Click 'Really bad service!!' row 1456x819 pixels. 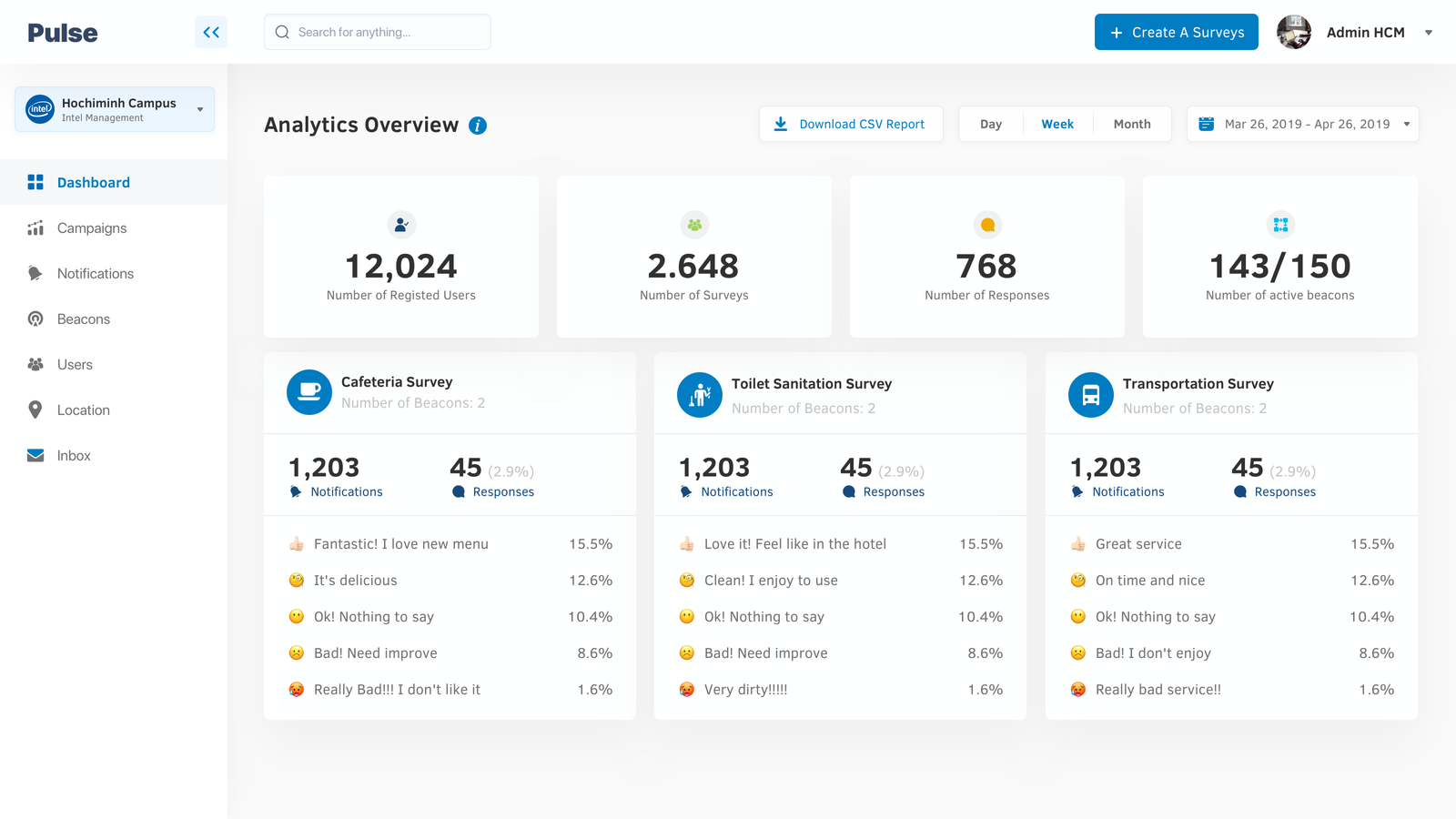[x=1232, y=690]
